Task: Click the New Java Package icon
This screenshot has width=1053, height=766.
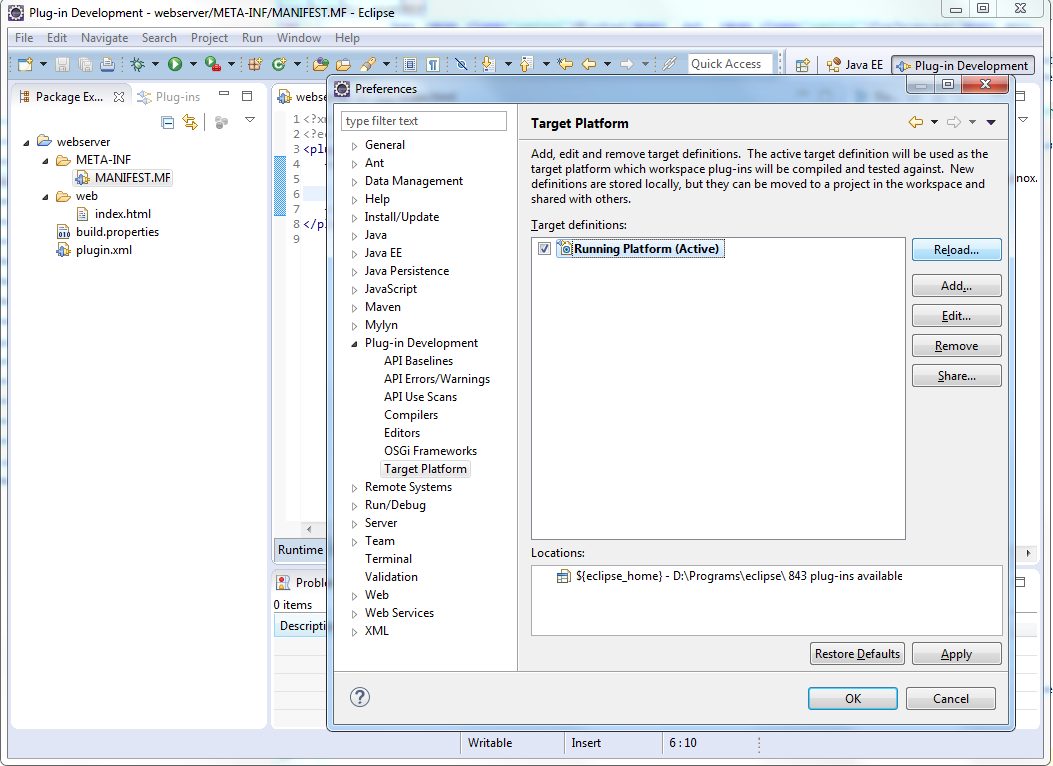Action: pyautogui.click(x=255, y=64)
